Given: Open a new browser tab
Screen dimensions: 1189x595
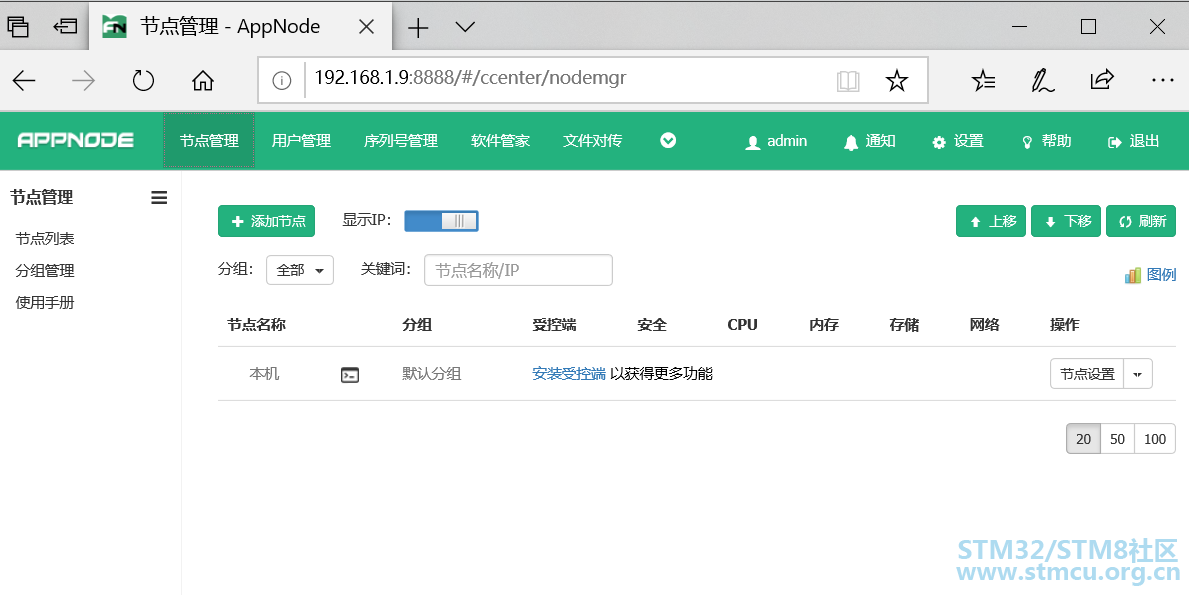Looking at the screenshot, I should click(x=418, y=28).
